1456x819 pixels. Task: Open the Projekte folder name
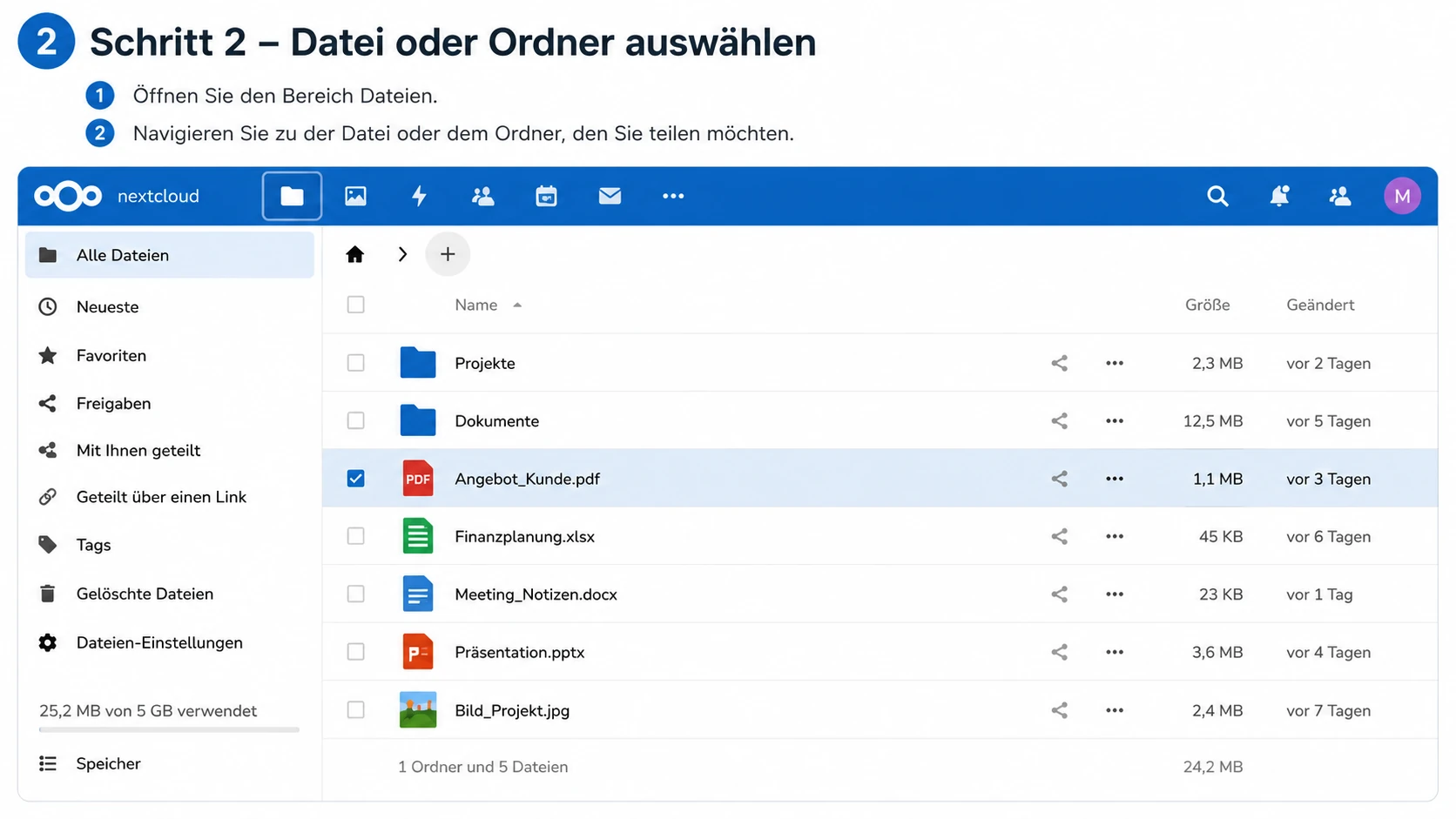[485, 363]
